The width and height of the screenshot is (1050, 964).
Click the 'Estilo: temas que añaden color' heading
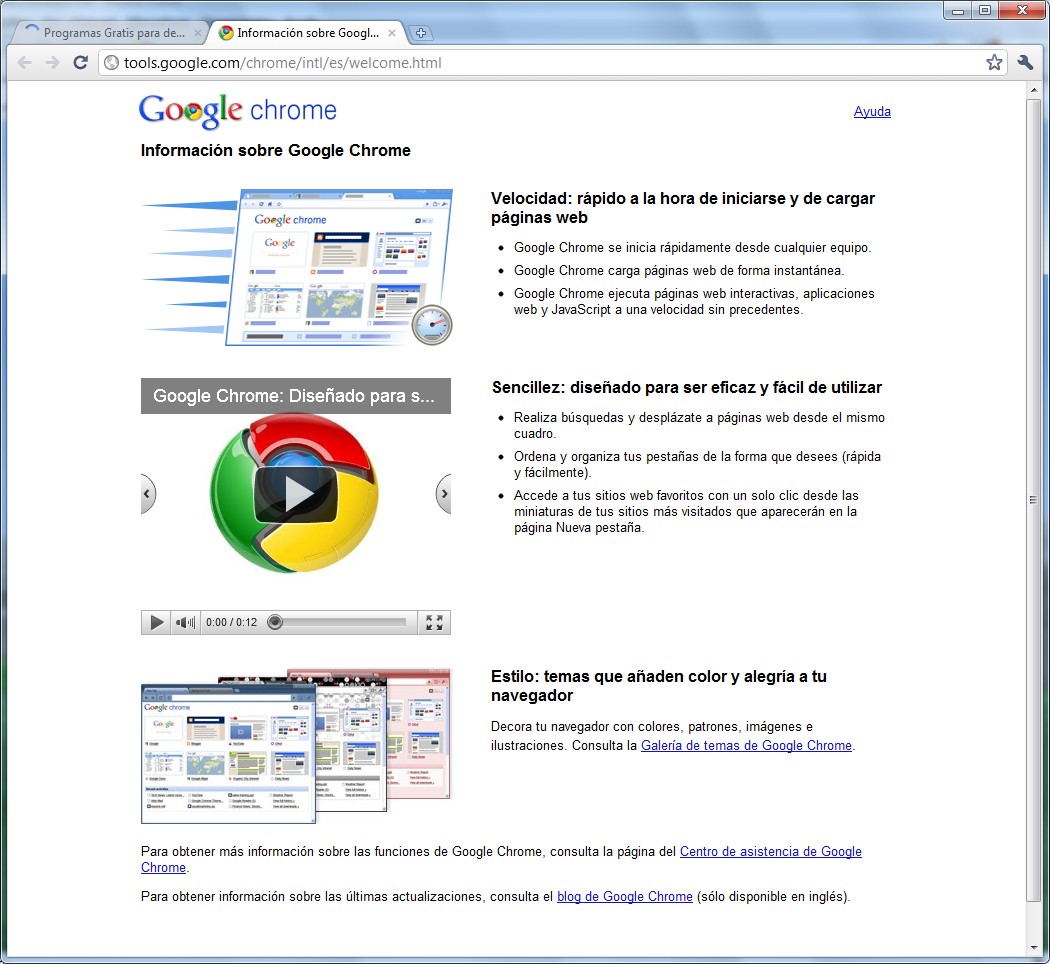[x=658, y=686]
